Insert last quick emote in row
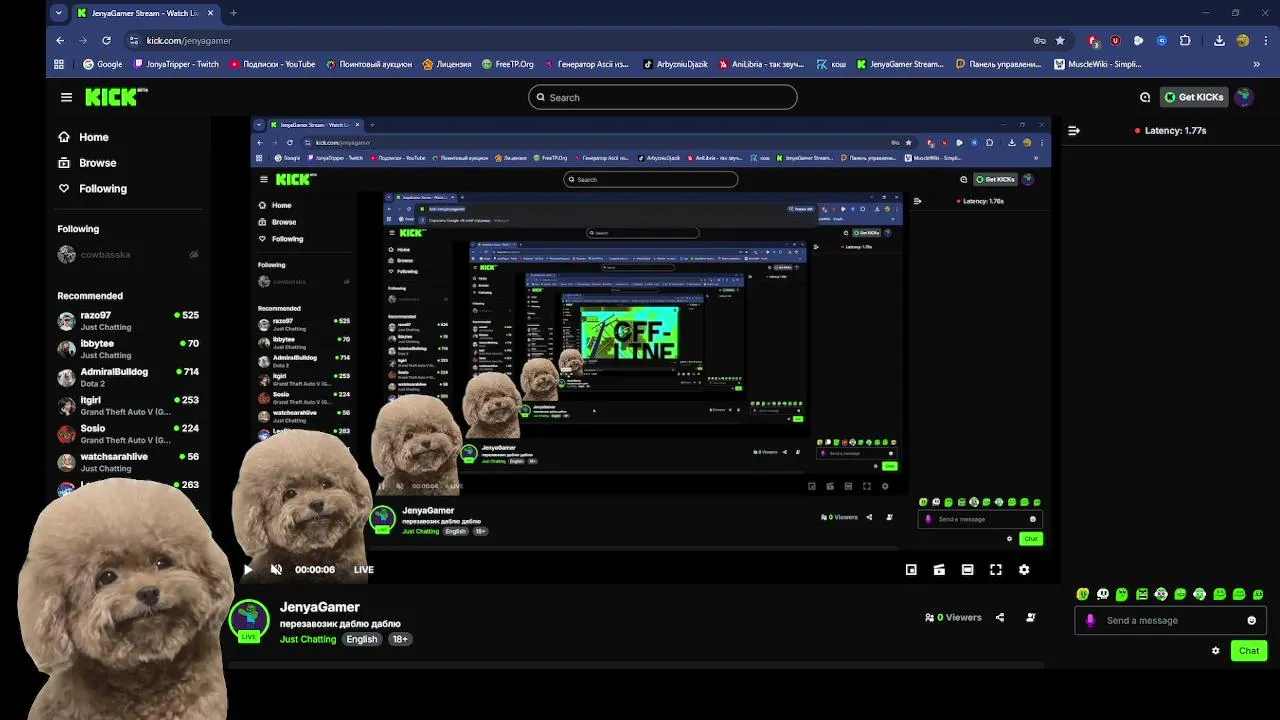Screen dimensions: 1280x720 pos(1258,594)
